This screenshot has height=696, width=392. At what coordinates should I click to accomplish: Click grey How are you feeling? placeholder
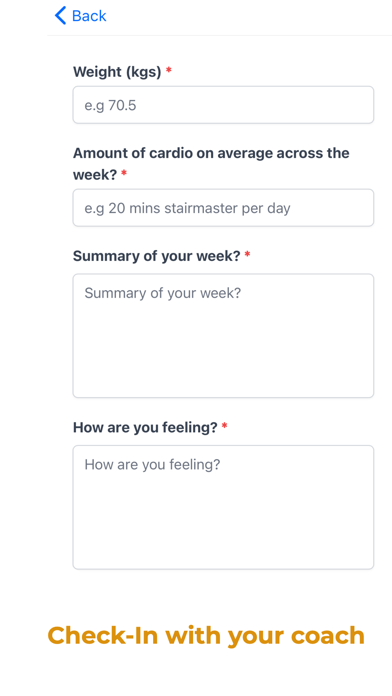(152, 465)
